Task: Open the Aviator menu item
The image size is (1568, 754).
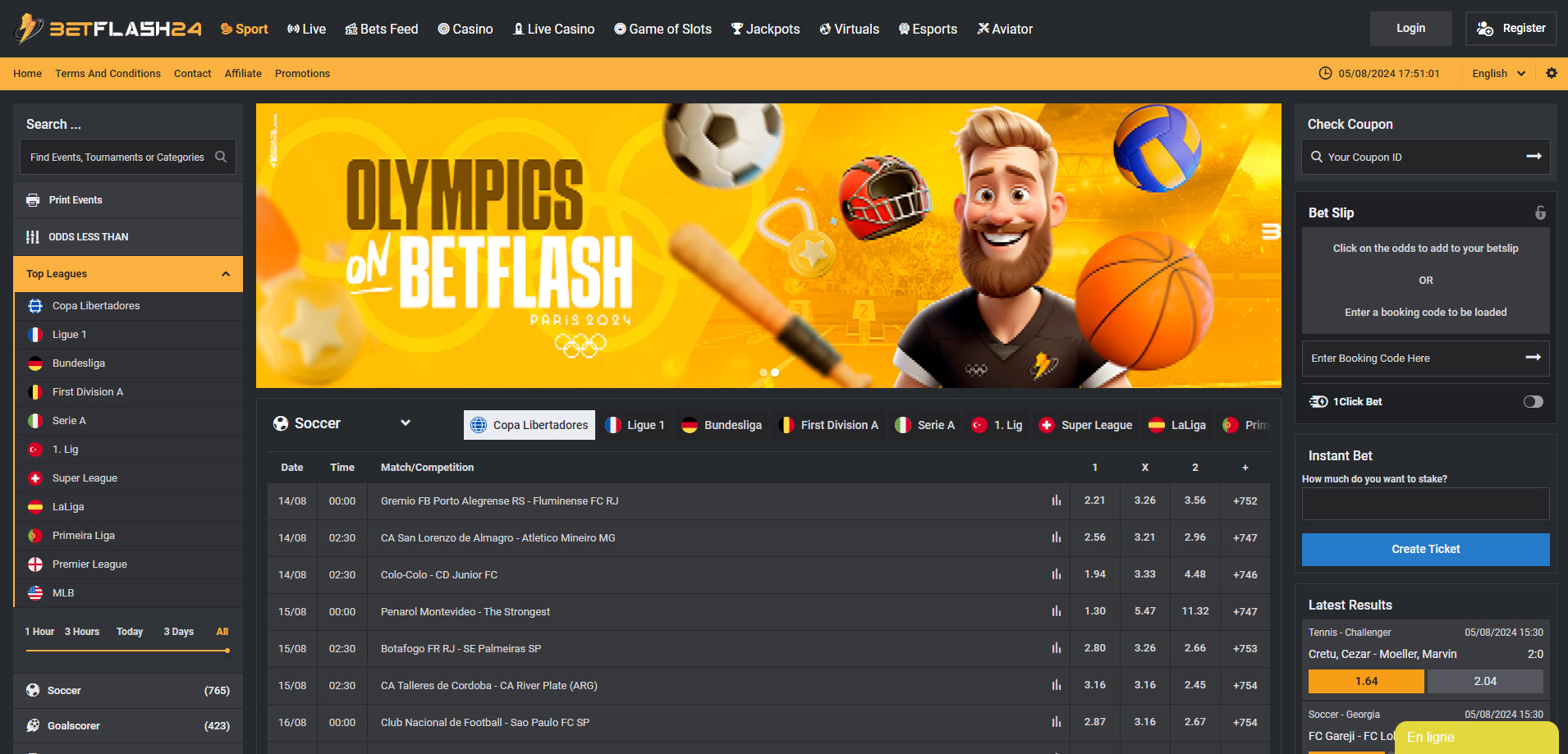Action: tap(1005, 29)
